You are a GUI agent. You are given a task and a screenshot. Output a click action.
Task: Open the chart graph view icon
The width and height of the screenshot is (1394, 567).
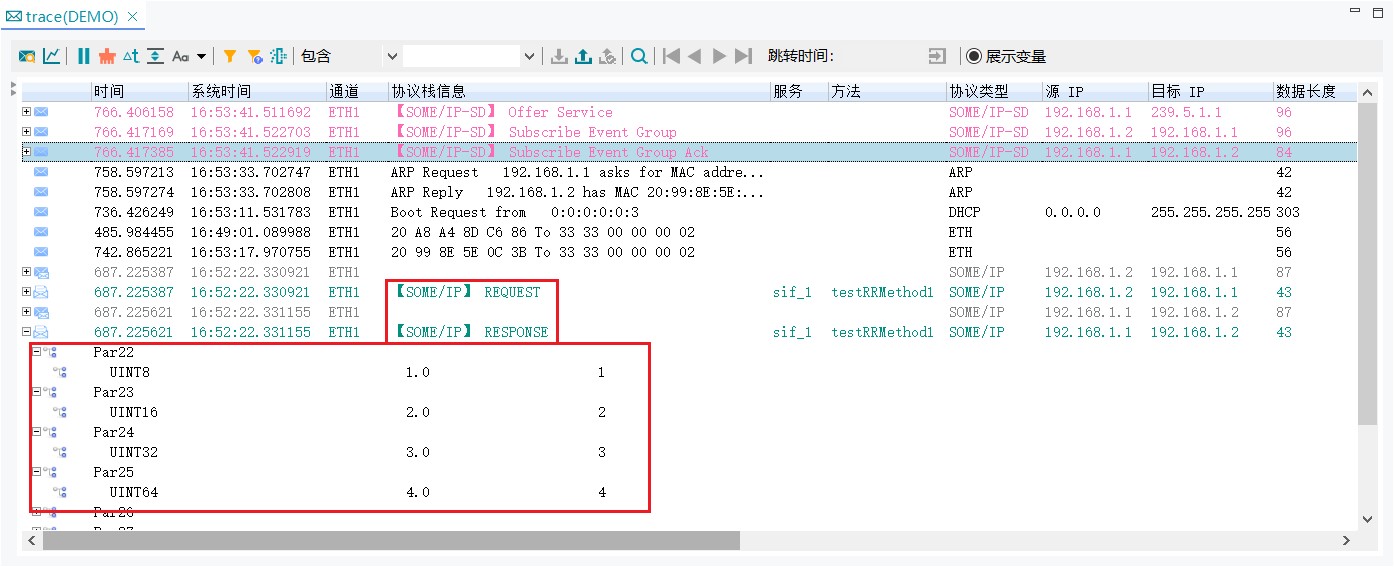click(x=51, y=57)
